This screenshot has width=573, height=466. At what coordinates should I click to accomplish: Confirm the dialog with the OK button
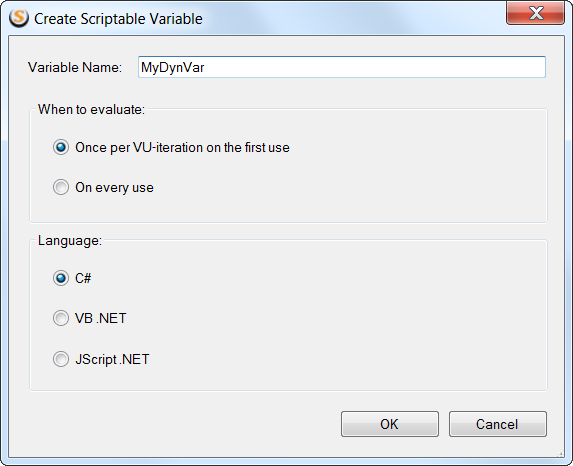coord(390,424)
